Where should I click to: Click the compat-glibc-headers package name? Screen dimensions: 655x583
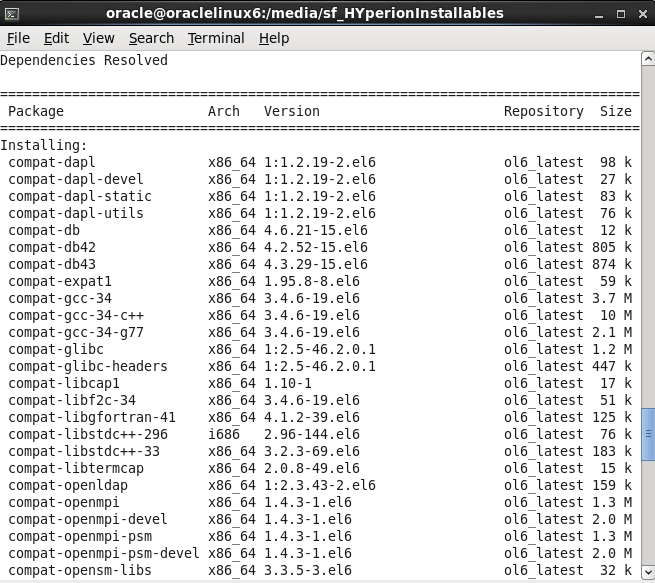pyautogui.click(x=88, y=367)
